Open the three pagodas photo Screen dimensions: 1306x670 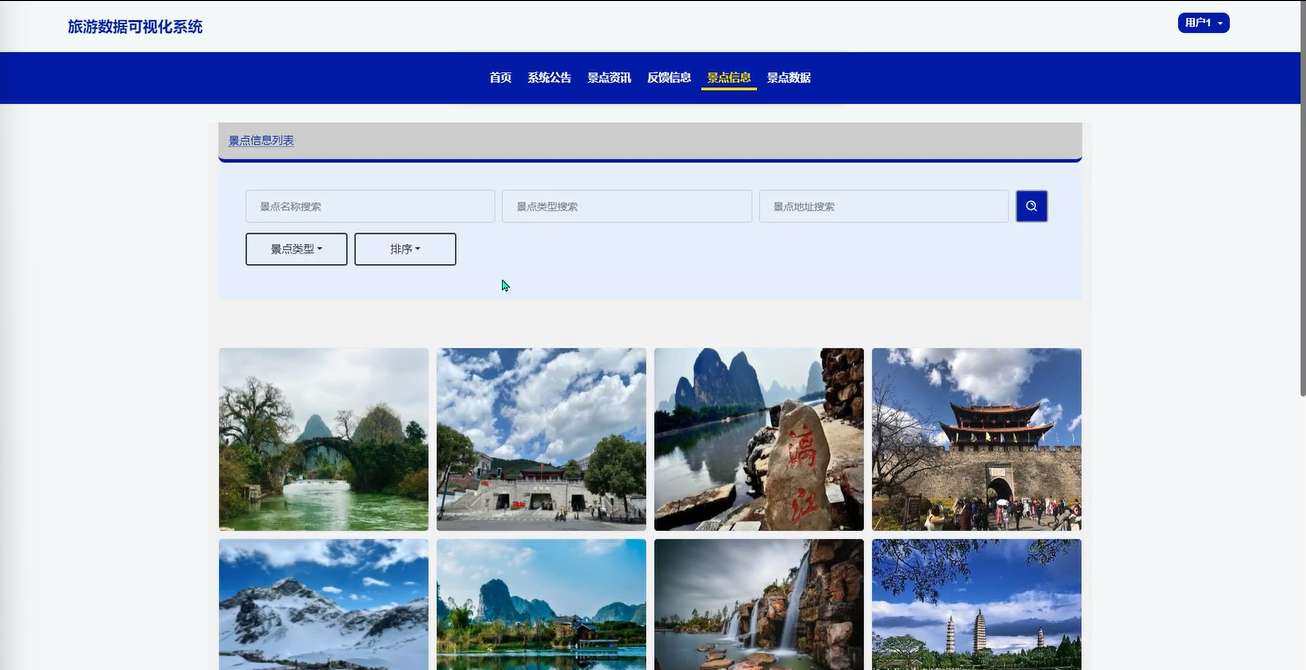(977, 605)
